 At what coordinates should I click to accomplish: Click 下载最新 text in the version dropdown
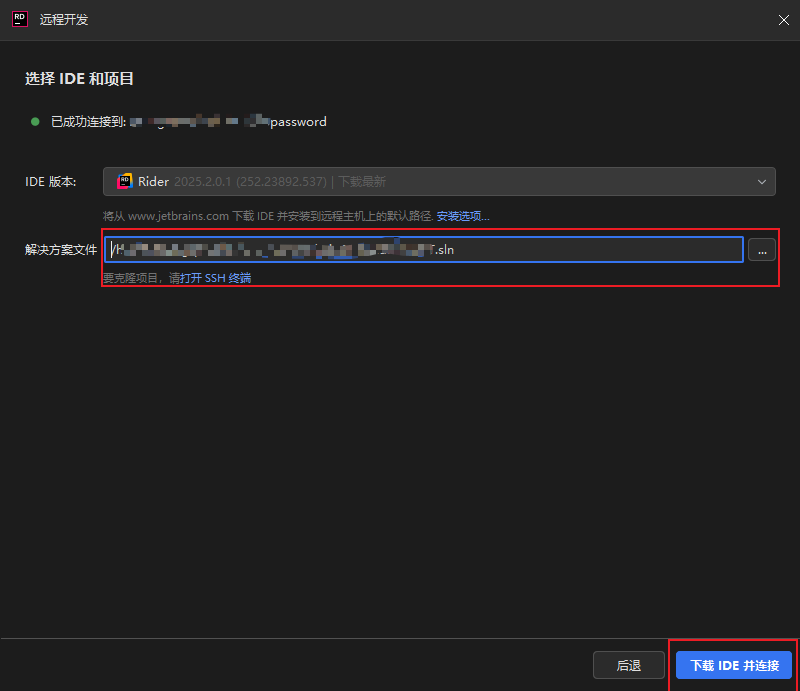coord(364,182)
